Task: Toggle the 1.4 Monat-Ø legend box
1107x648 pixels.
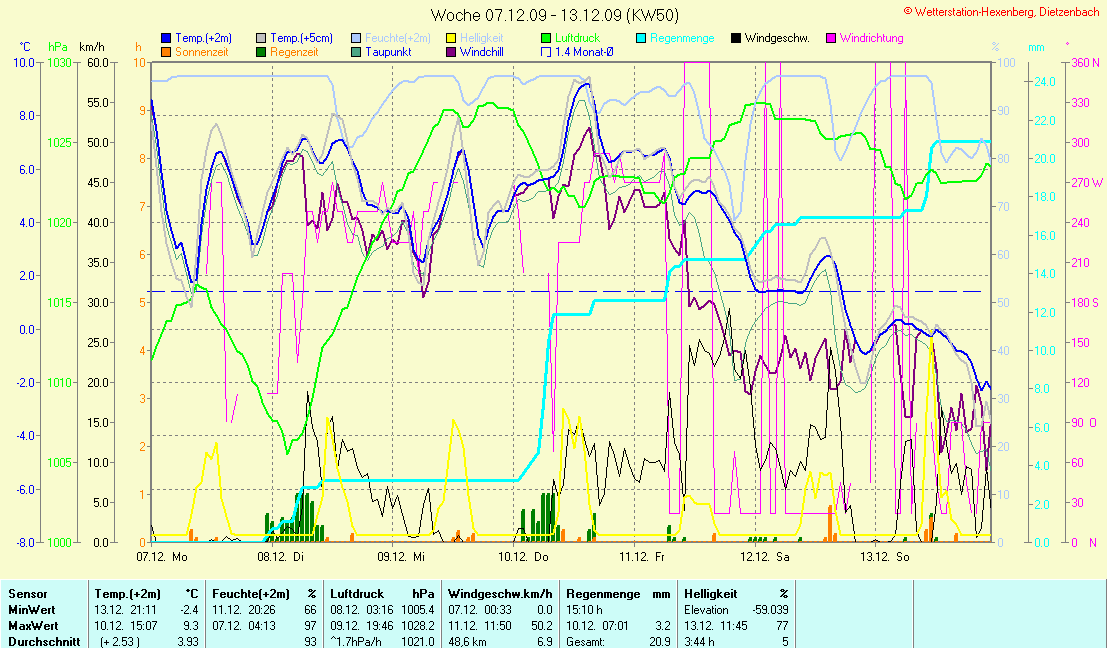Action: point(546,51)
